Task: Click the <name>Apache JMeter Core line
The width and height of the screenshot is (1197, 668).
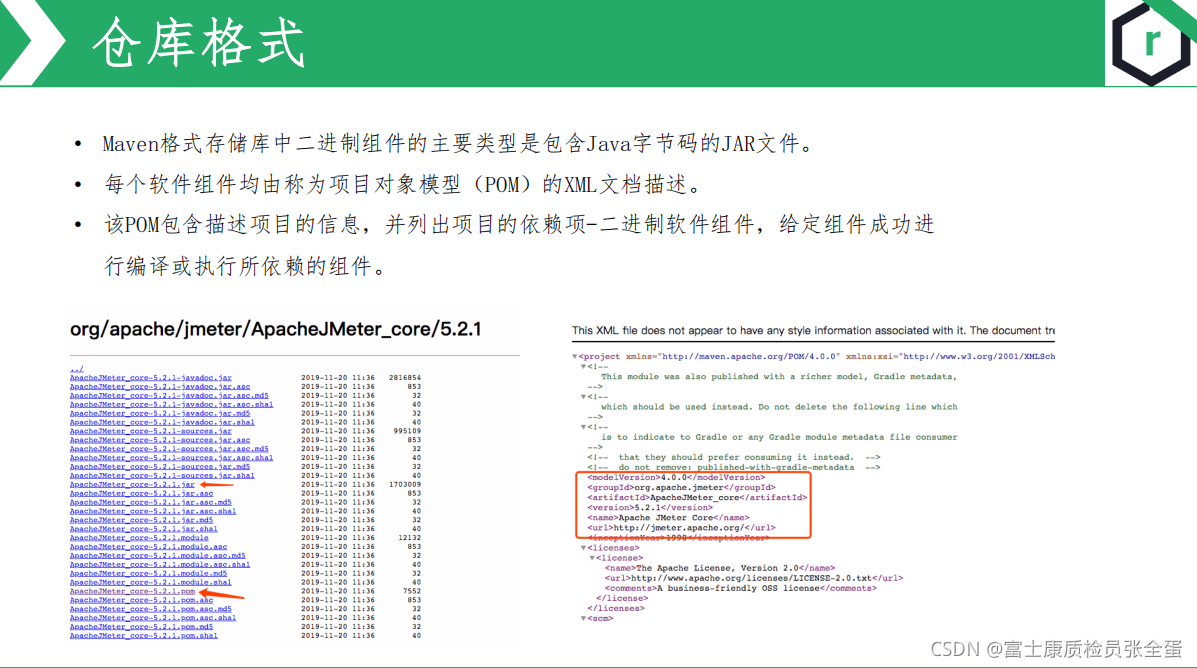Action: coord(668,518)
